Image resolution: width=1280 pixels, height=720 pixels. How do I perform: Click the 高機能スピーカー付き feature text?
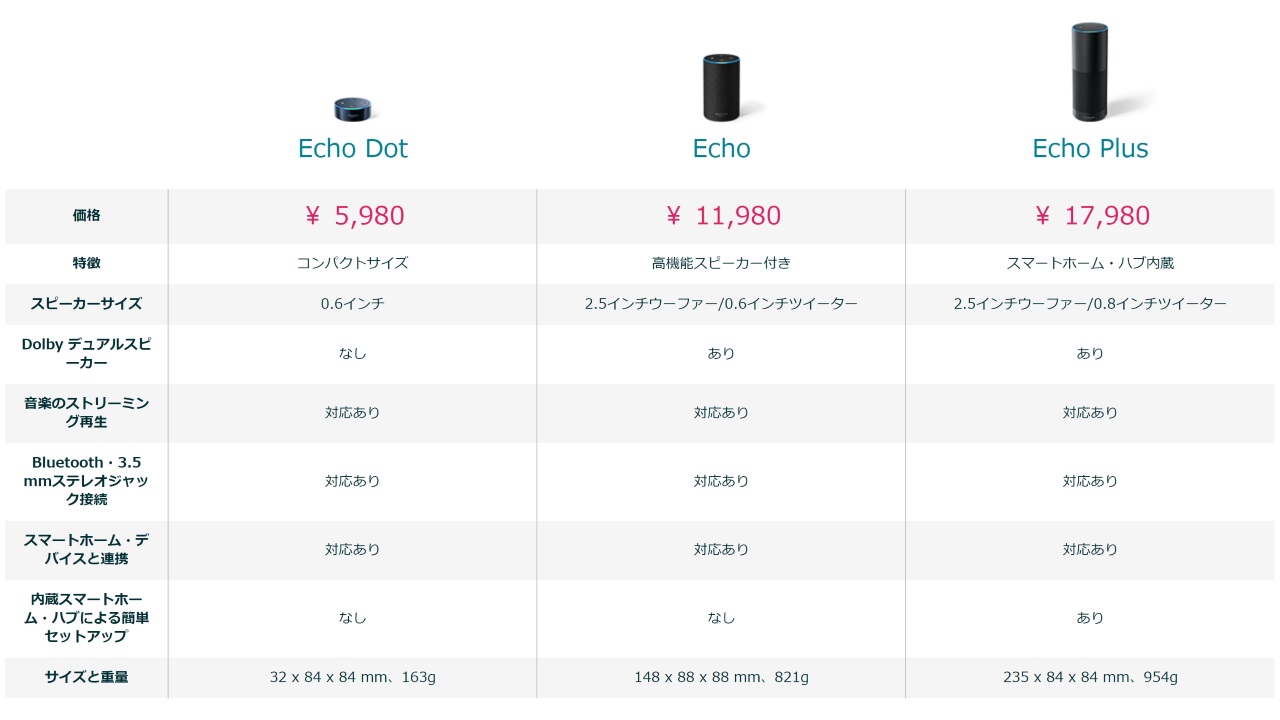[x=721, y=264]
